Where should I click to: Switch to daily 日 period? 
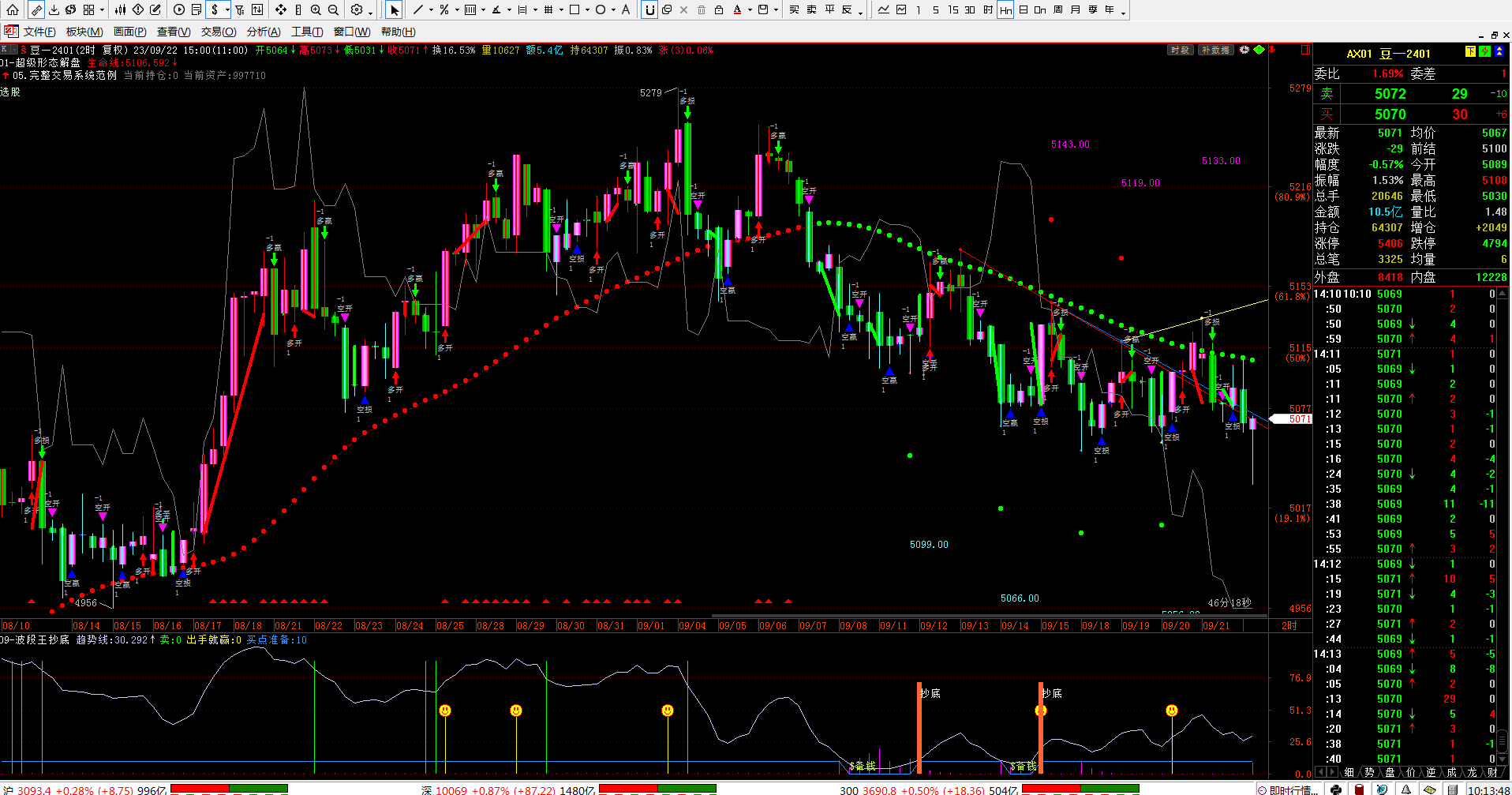(x=1024, y=9)
